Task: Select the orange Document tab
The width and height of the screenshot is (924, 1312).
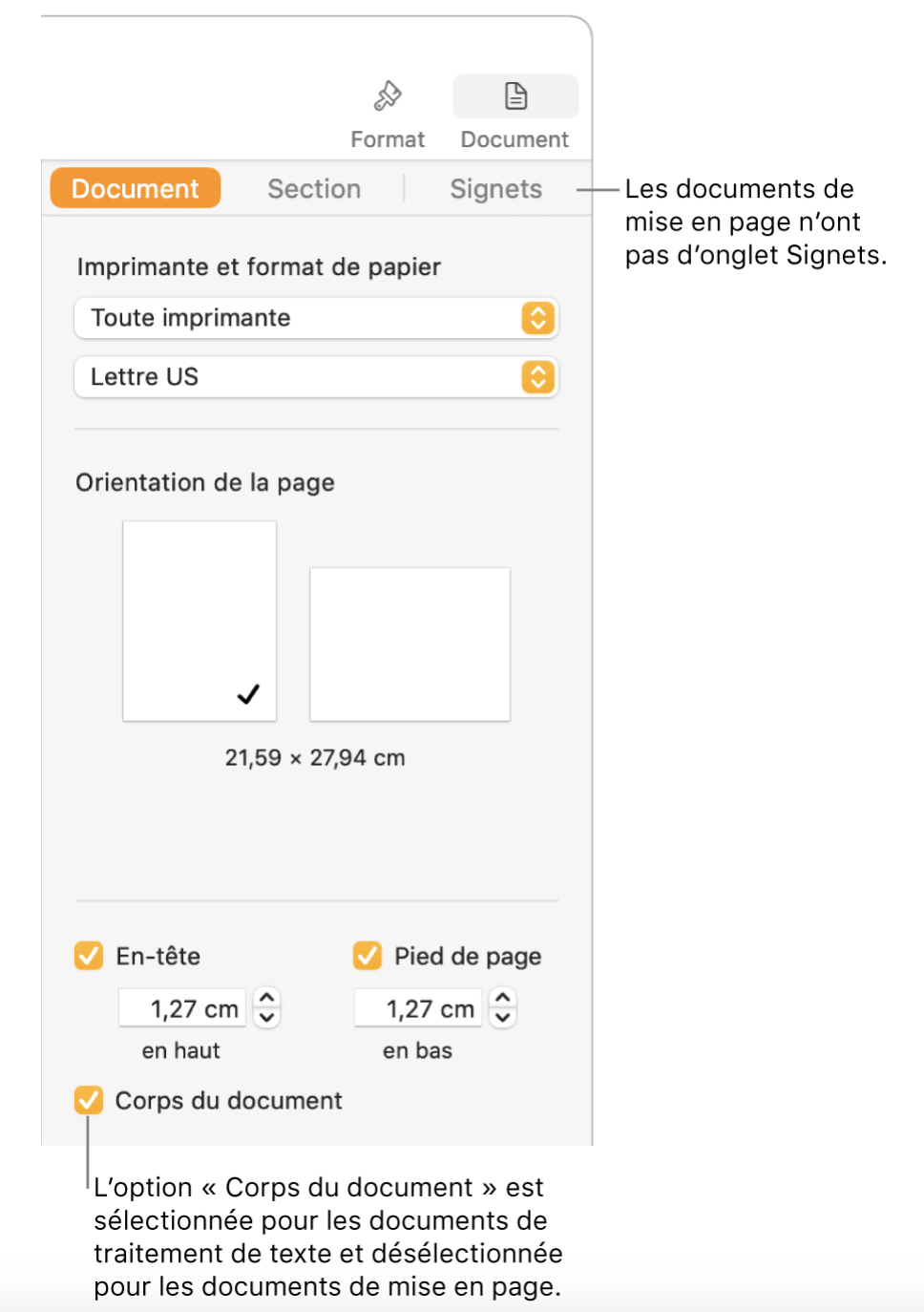Action: click(136, 189)
